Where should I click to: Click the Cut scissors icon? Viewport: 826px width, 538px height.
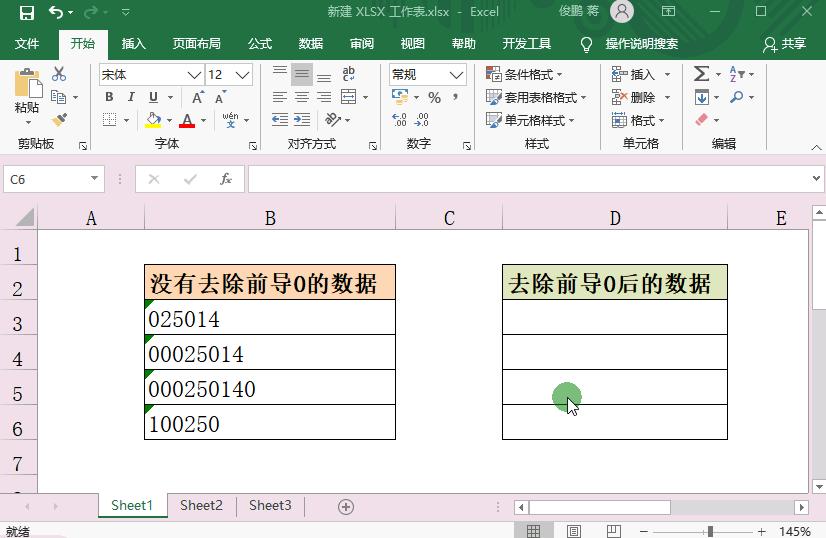(59, 74)
